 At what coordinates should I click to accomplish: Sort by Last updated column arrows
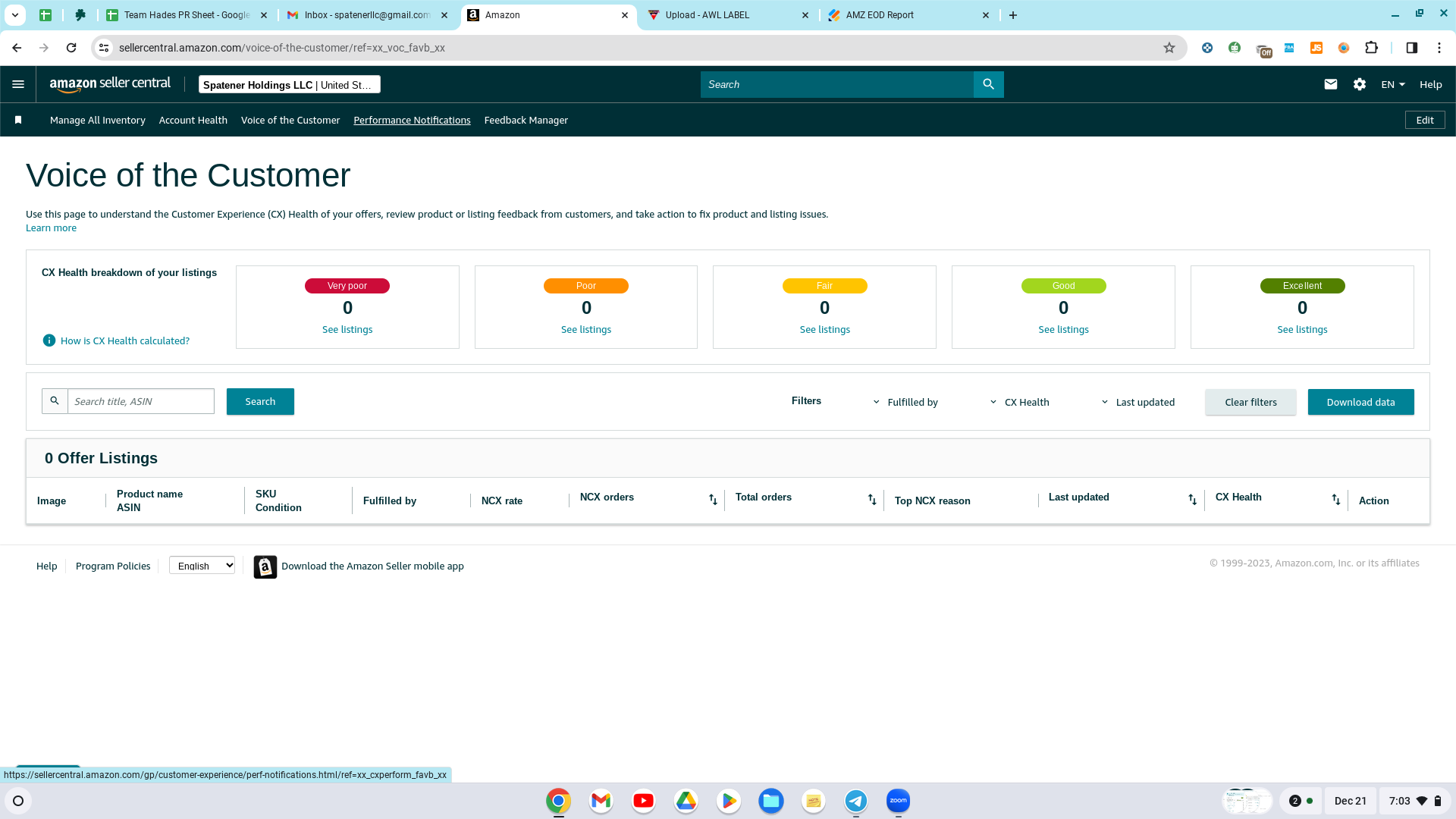click(x=1192, y=499)
